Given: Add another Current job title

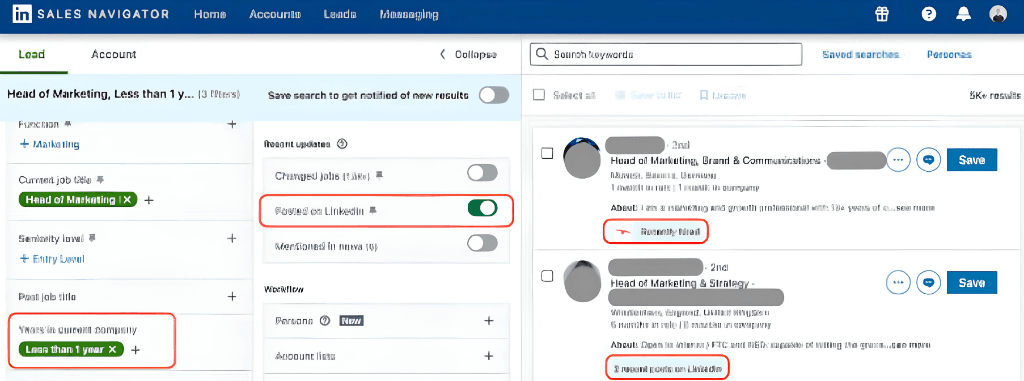Looking at the screenshot, I should click(149, 200).
